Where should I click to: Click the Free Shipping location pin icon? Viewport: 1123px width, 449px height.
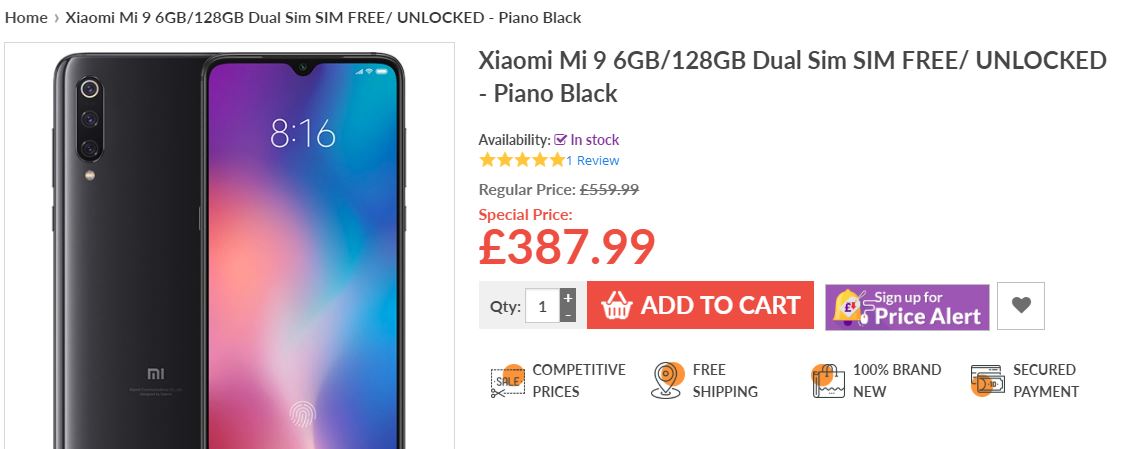point(667,380)
